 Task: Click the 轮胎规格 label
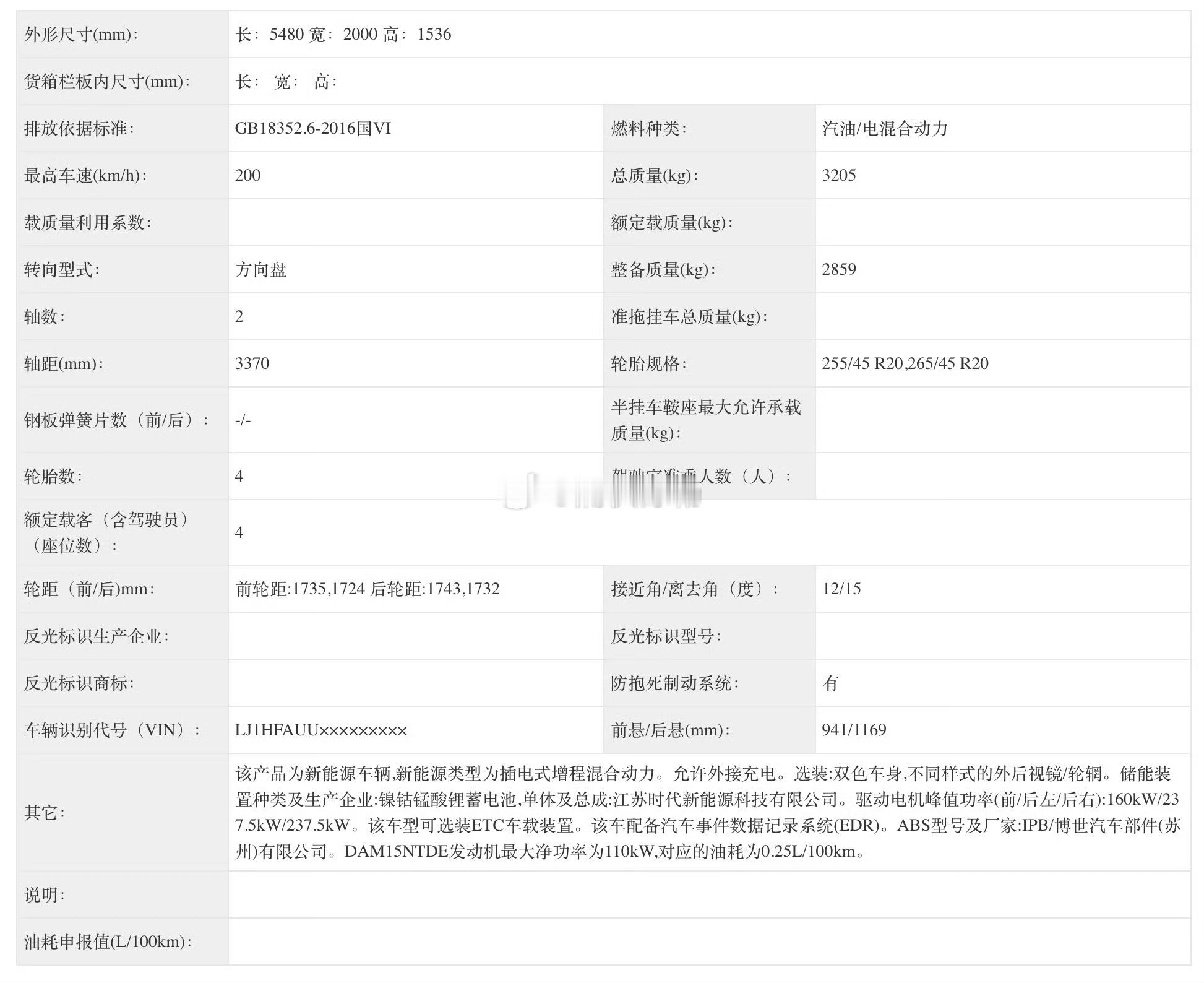tap(649, 363)
